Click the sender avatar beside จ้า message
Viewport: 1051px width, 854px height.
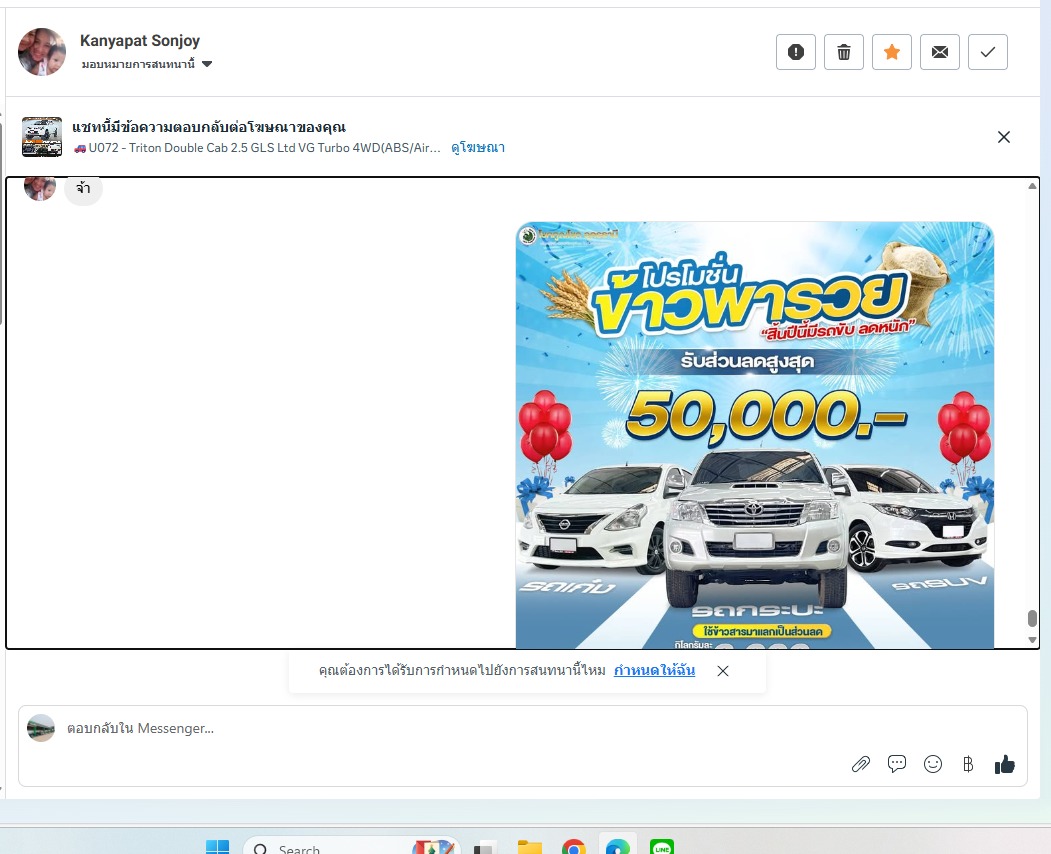40,188
